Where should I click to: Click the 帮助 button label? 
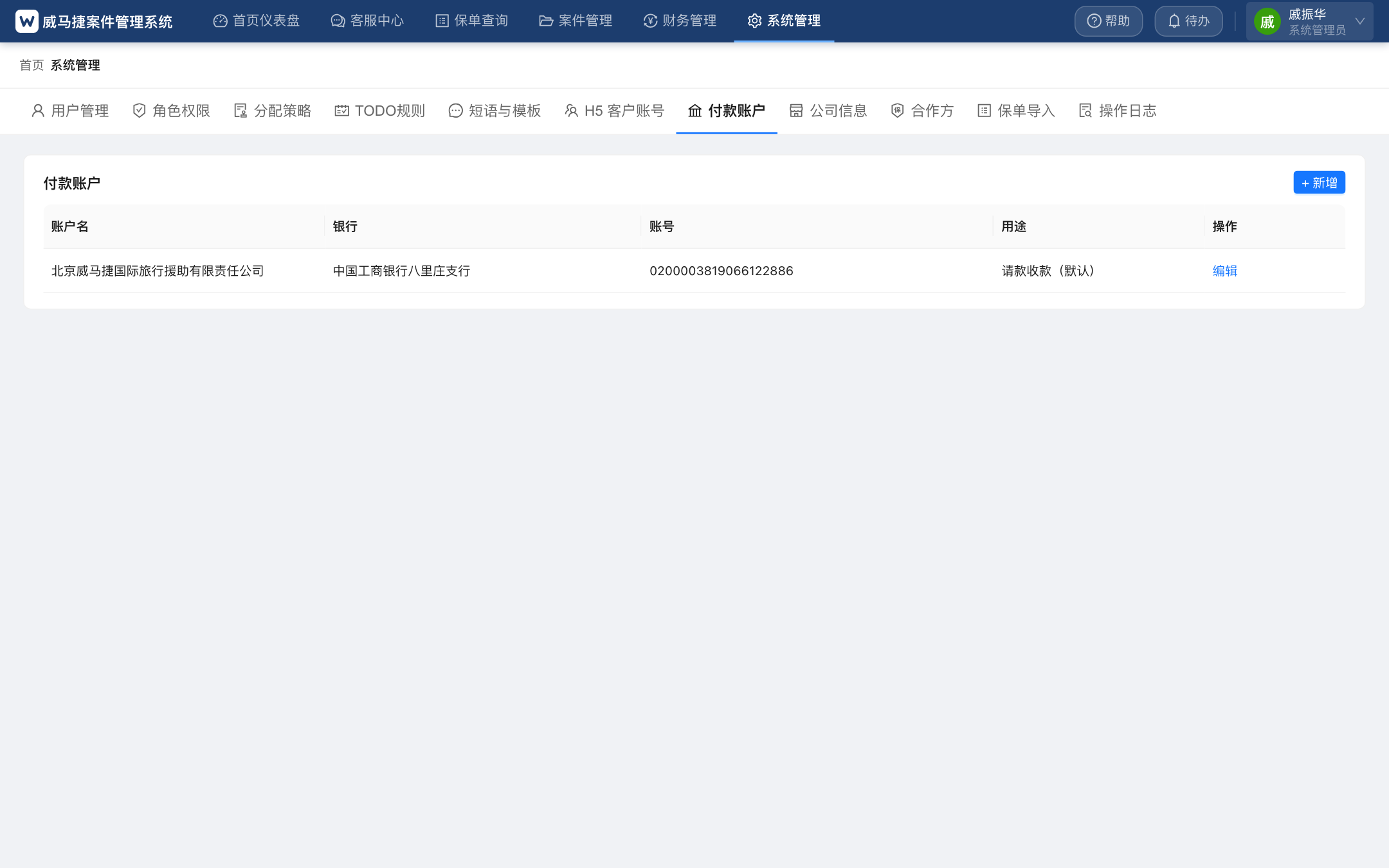[1118, 21]
